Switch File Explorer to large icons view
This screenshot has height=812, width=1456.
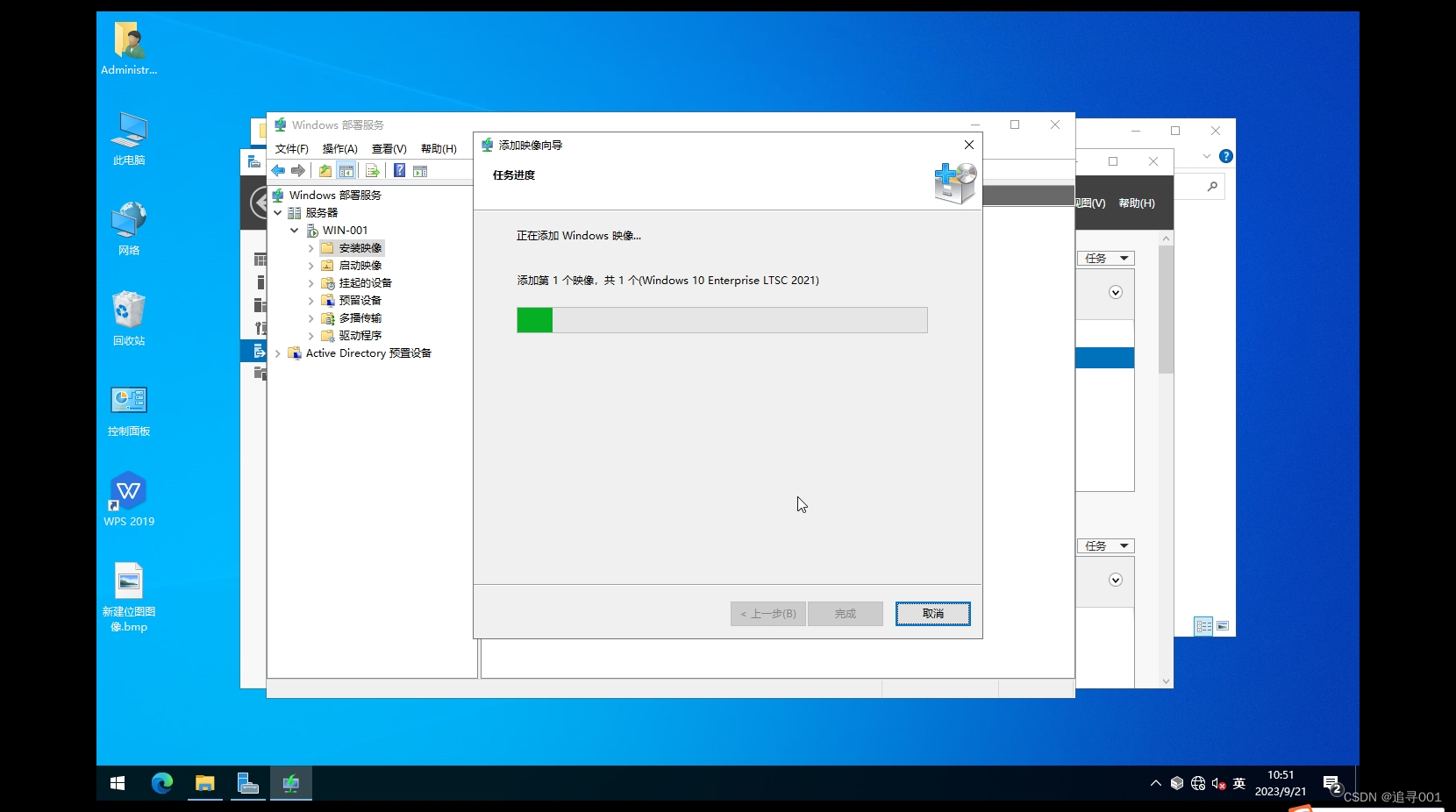tap(1223, 626)
